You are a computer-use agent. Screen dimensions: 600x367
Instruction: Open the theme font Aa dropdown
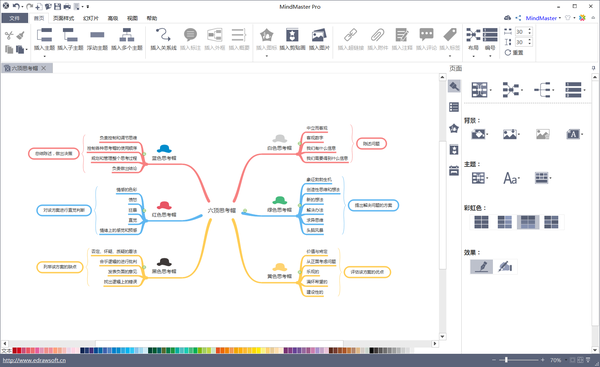click(x=512, y=178)
